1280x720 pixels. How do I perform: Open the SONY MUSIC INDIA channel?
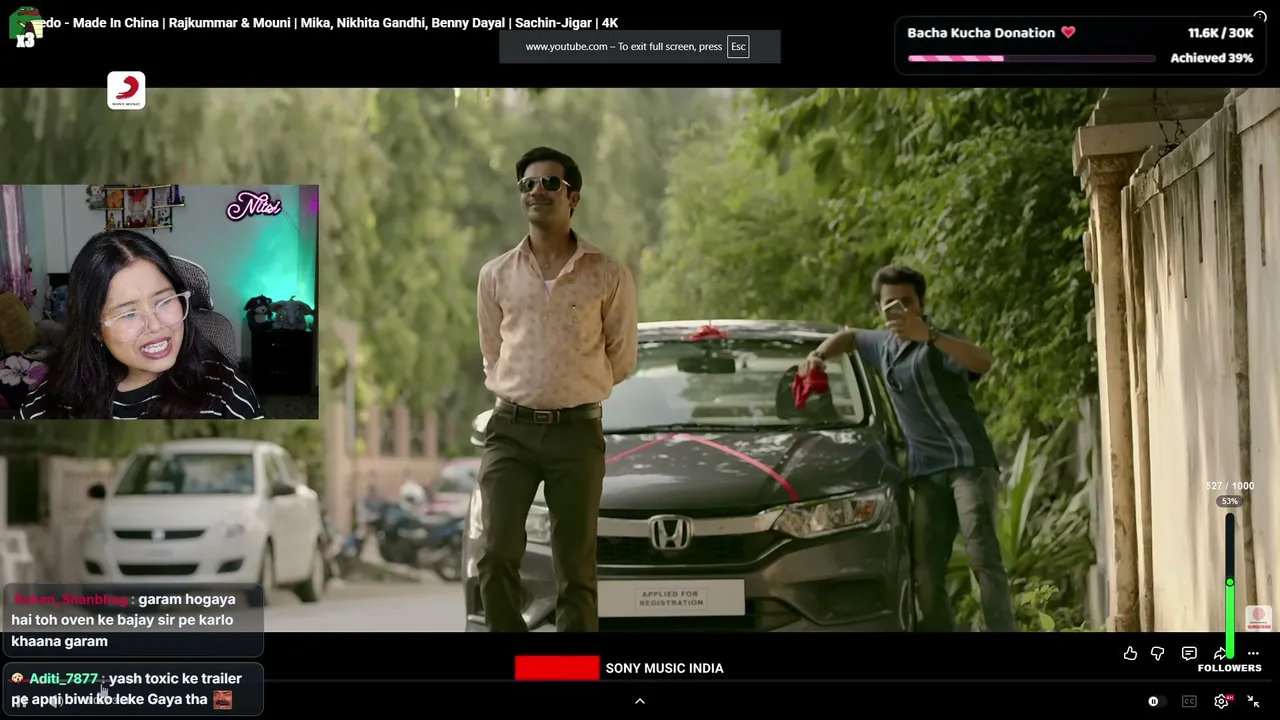tap(664, 668)
